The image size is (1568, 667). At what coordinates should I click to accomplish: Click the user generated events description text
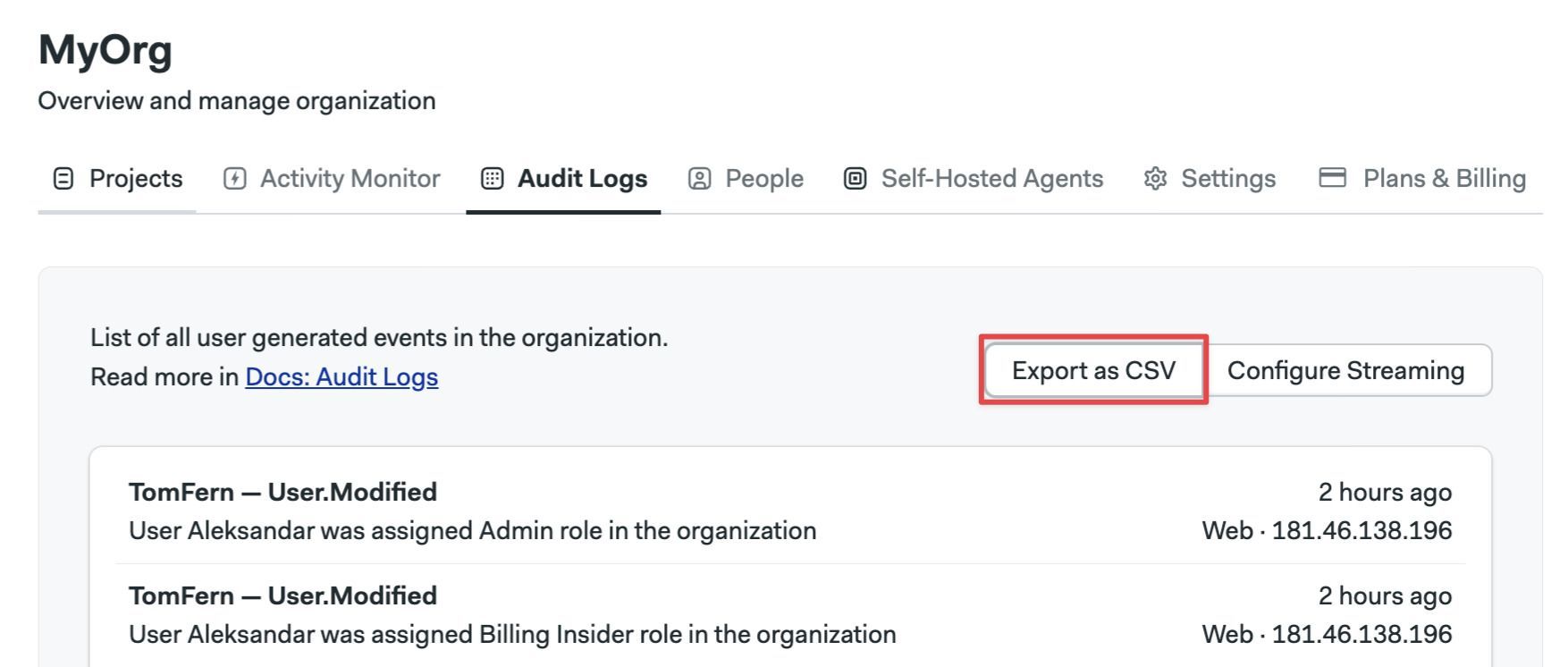pyautogui.click(x=379, y=338)
